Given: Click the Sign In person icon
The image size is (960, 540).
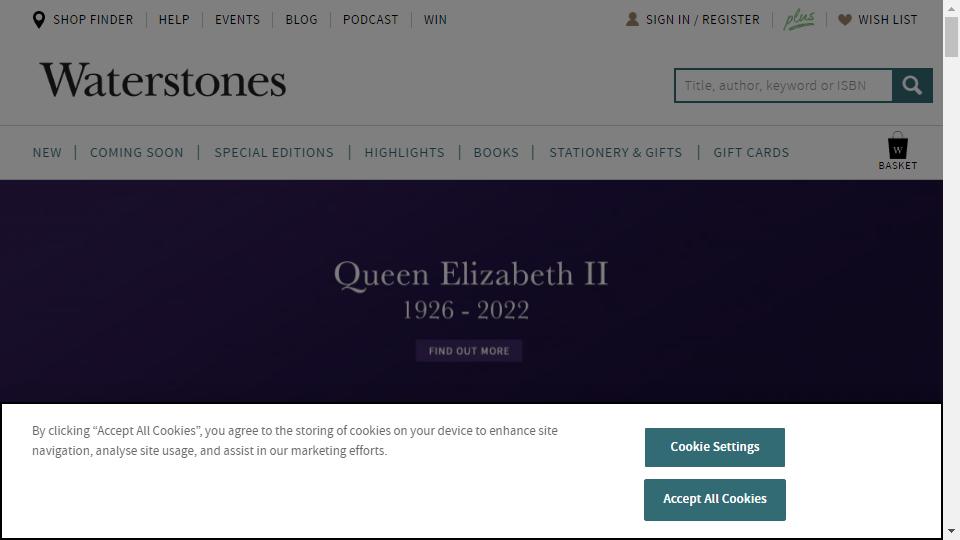Looking at the screenshot, I should (632, 19).
